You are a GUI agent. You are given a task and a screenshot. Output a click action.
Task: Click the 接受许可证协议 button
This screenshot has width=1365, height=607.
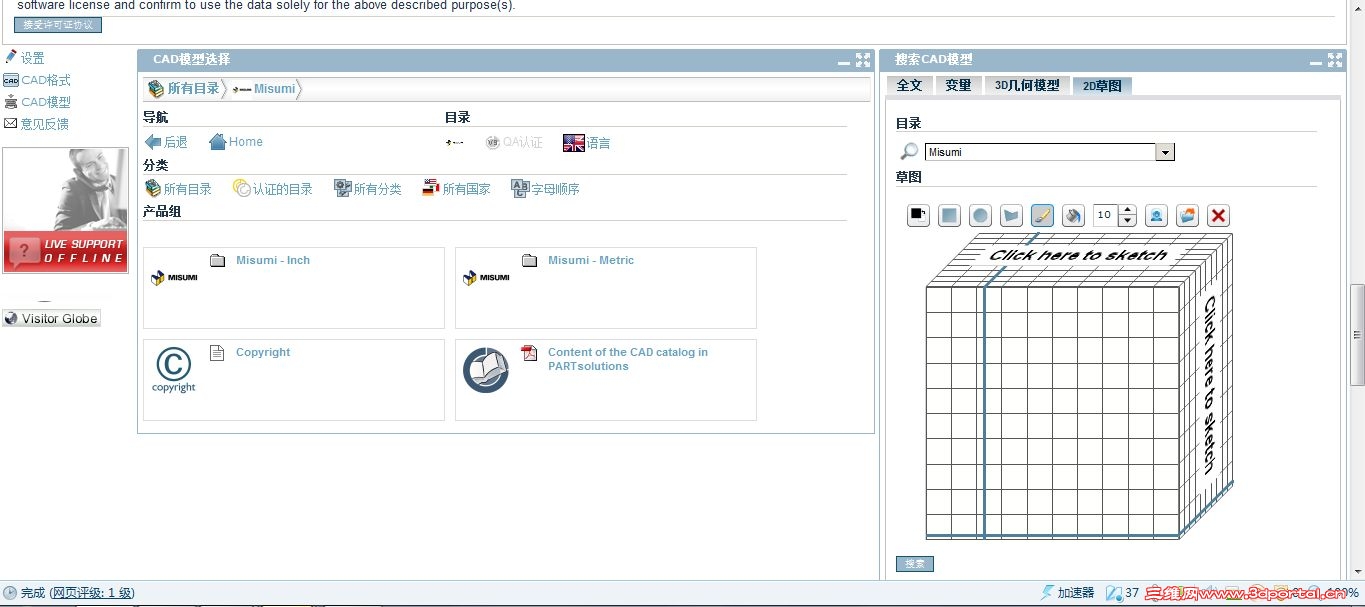58,25
